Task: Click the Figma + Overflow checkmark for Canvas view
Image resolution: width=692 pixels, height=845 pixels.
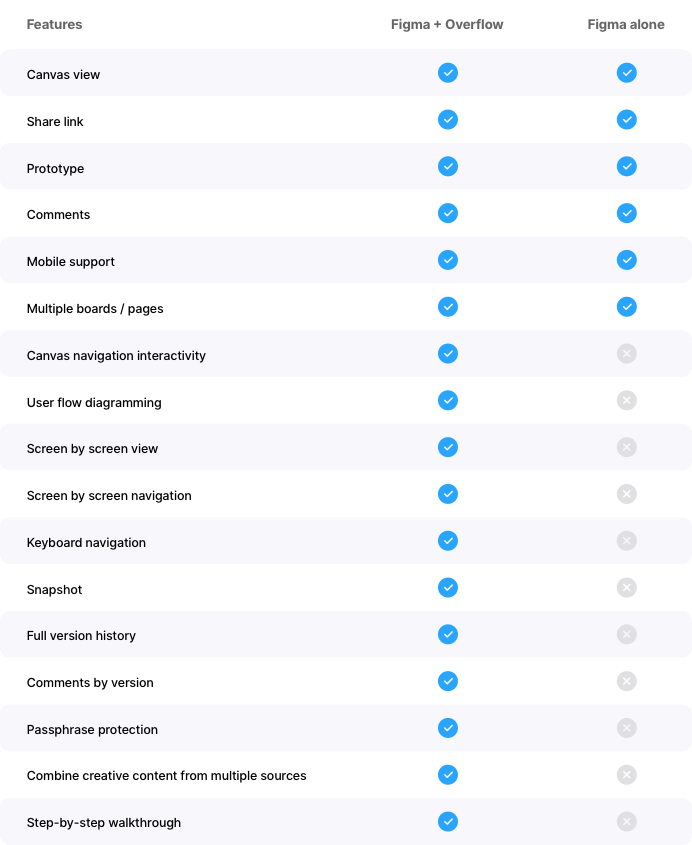Action: (x=448, y=73)
